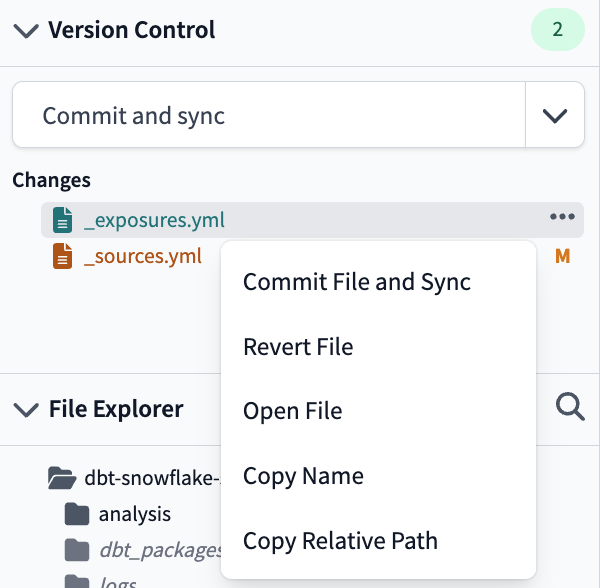Click the analysis folder icon
Viewport: 600px width, 588px height.
77,514
